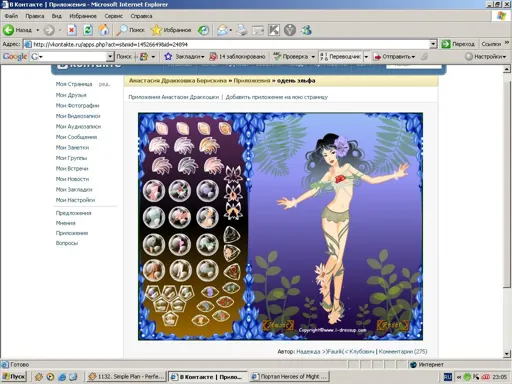The width and height of the screenshot is (512, 384).
Task: Open Мои Заметки link
Action: tap(72, 147)
